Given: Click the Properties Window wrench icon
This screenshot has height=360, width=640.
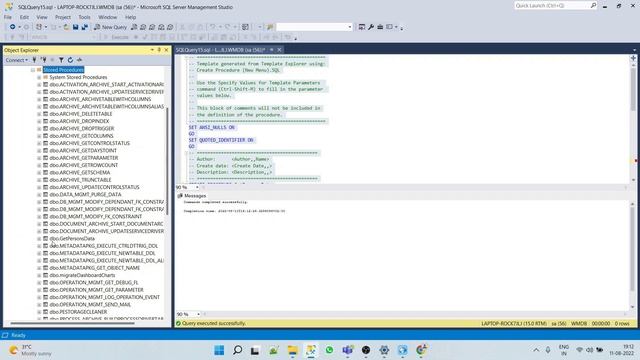Looking at the screenshot, I should pos(371,27).
